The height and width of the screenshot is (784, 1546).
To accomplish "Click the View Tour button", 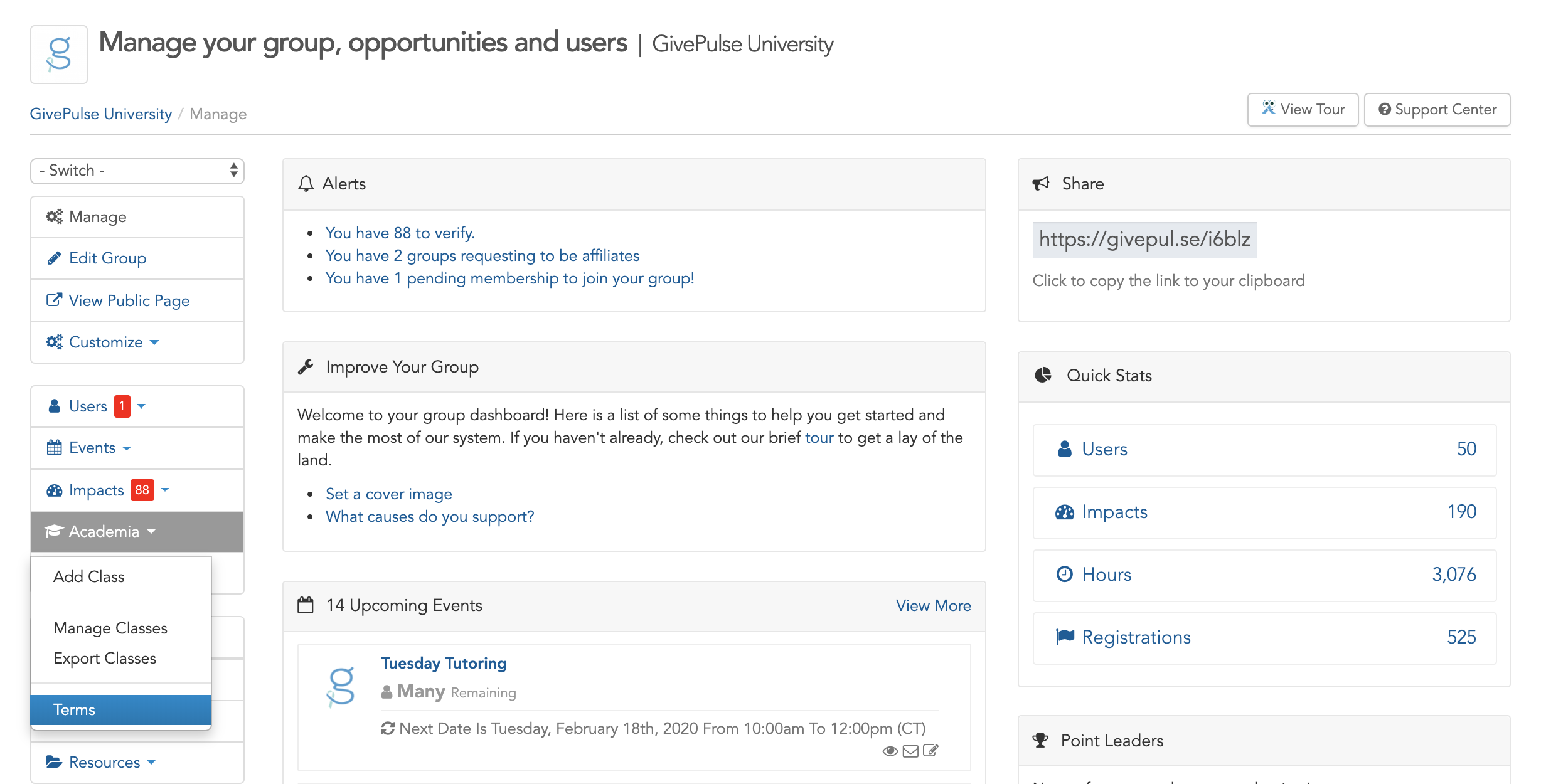I will (x=1303, y=110).
